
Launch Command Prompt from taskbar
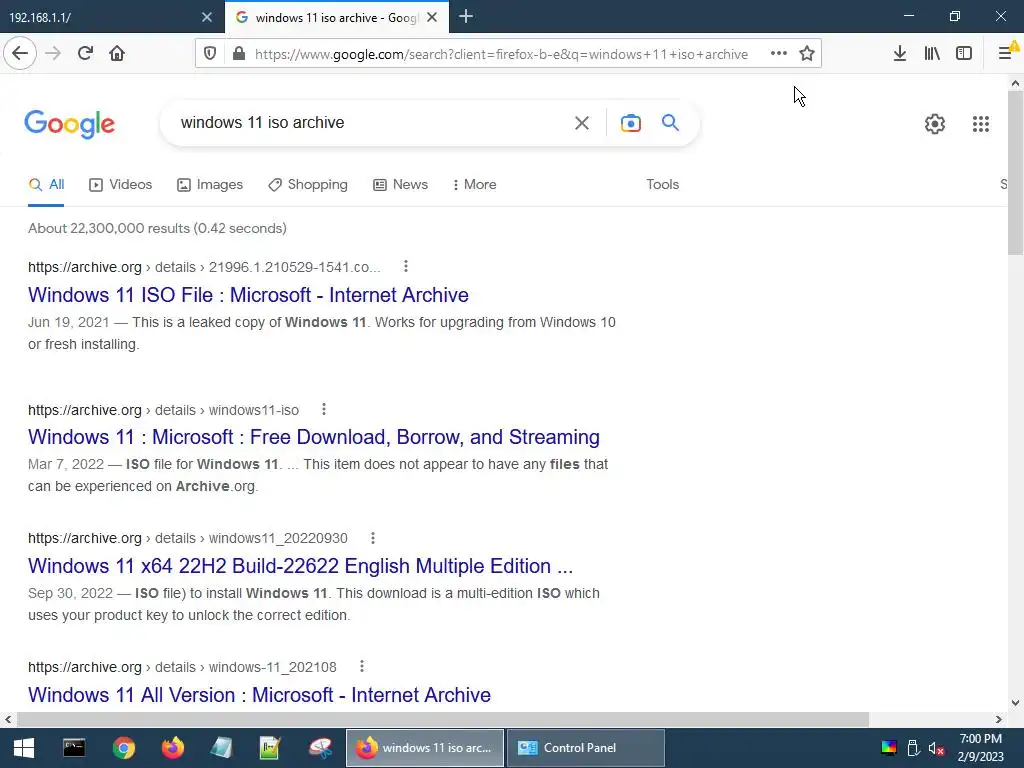[x=74, y=748]
